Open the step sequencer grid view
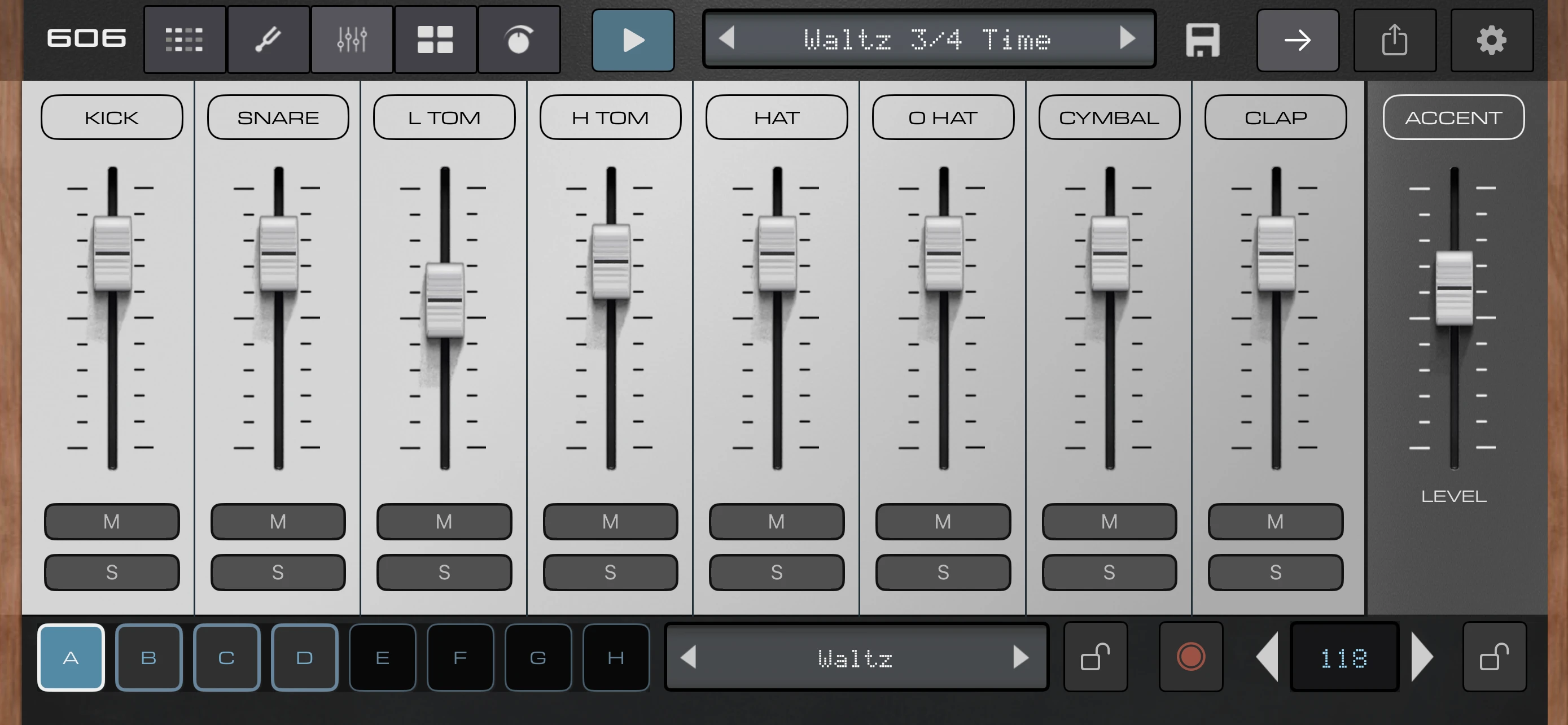 (185, 40)
